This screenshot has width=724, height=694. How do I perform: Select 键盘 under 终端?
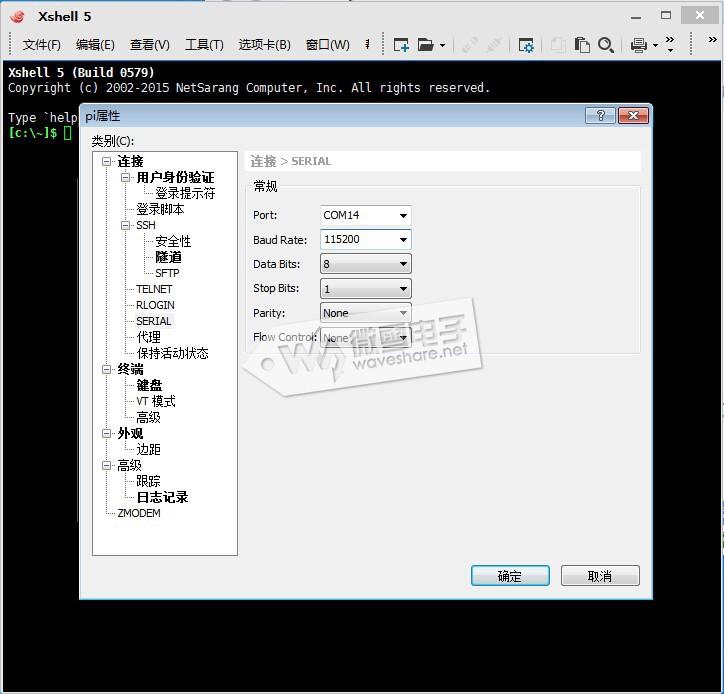(149, 385)
